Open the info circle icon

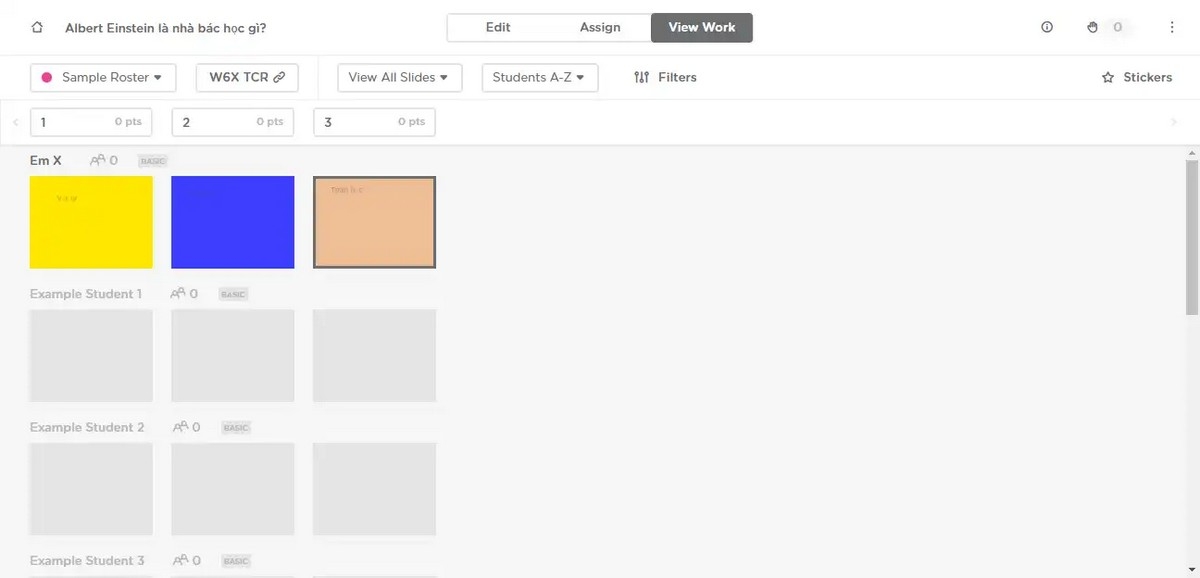tap(1047, 28)
